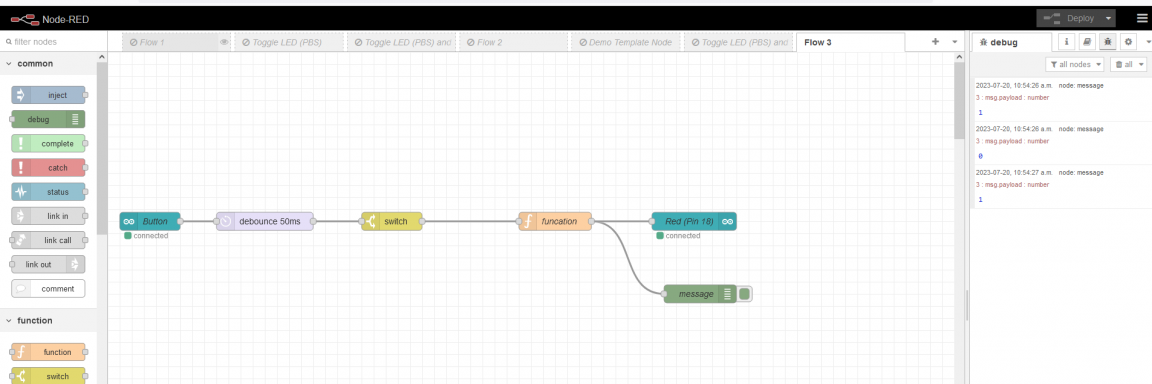Click the plus icon to add flow
Viewport: 1152px width, 384px height.
point(935,42)
